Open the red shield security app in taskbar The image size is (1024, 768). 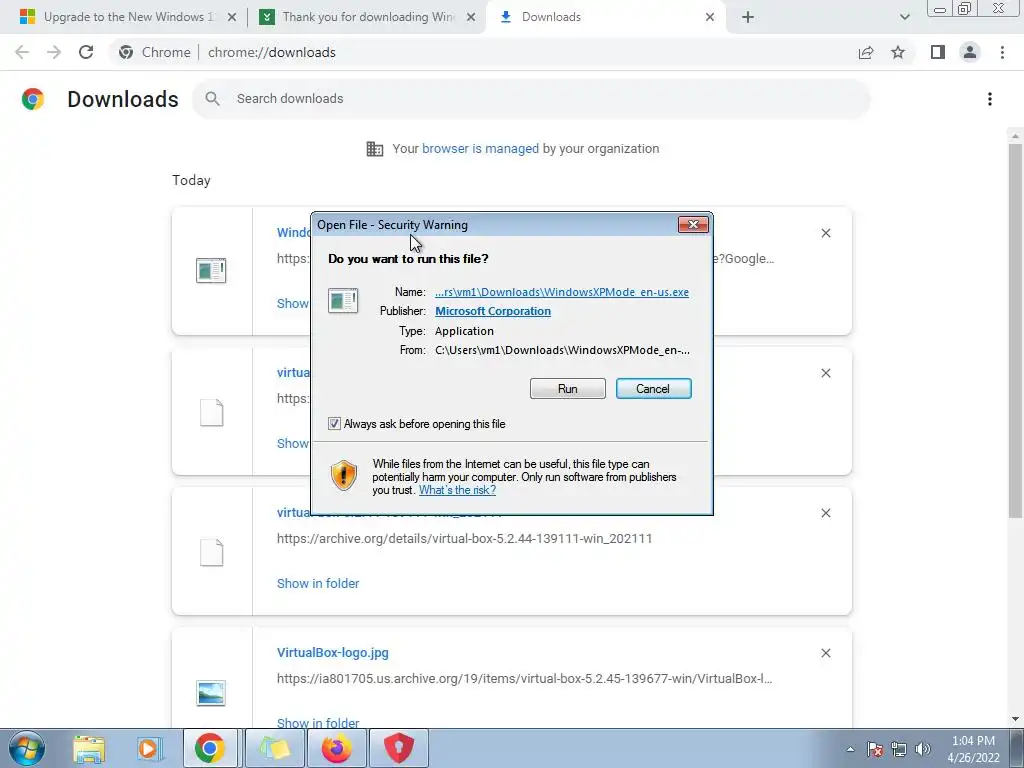tap(399, 748)
